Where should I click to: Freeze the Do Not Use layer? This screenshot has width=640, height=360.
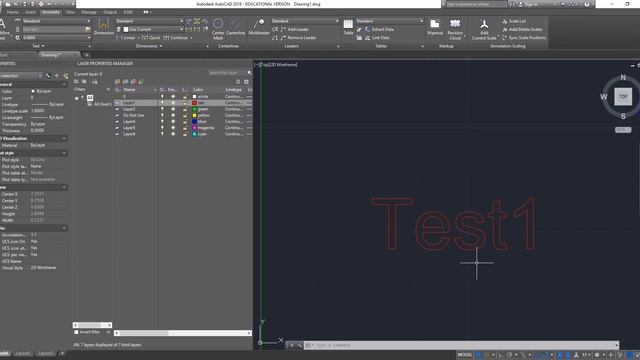pos(173,115)
